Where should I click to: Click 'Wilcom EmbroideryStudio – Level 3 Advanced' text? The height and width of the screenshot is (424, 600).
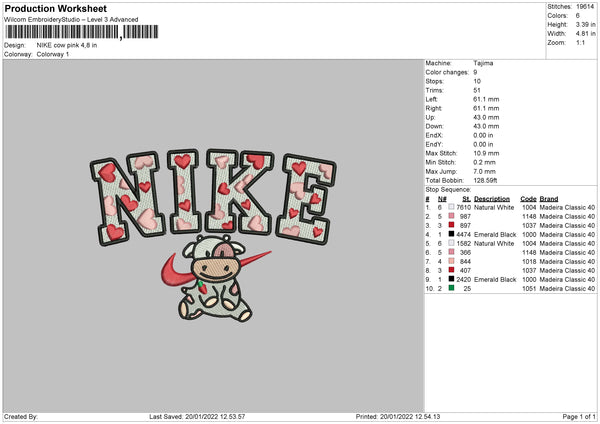(x=71, y=20)
